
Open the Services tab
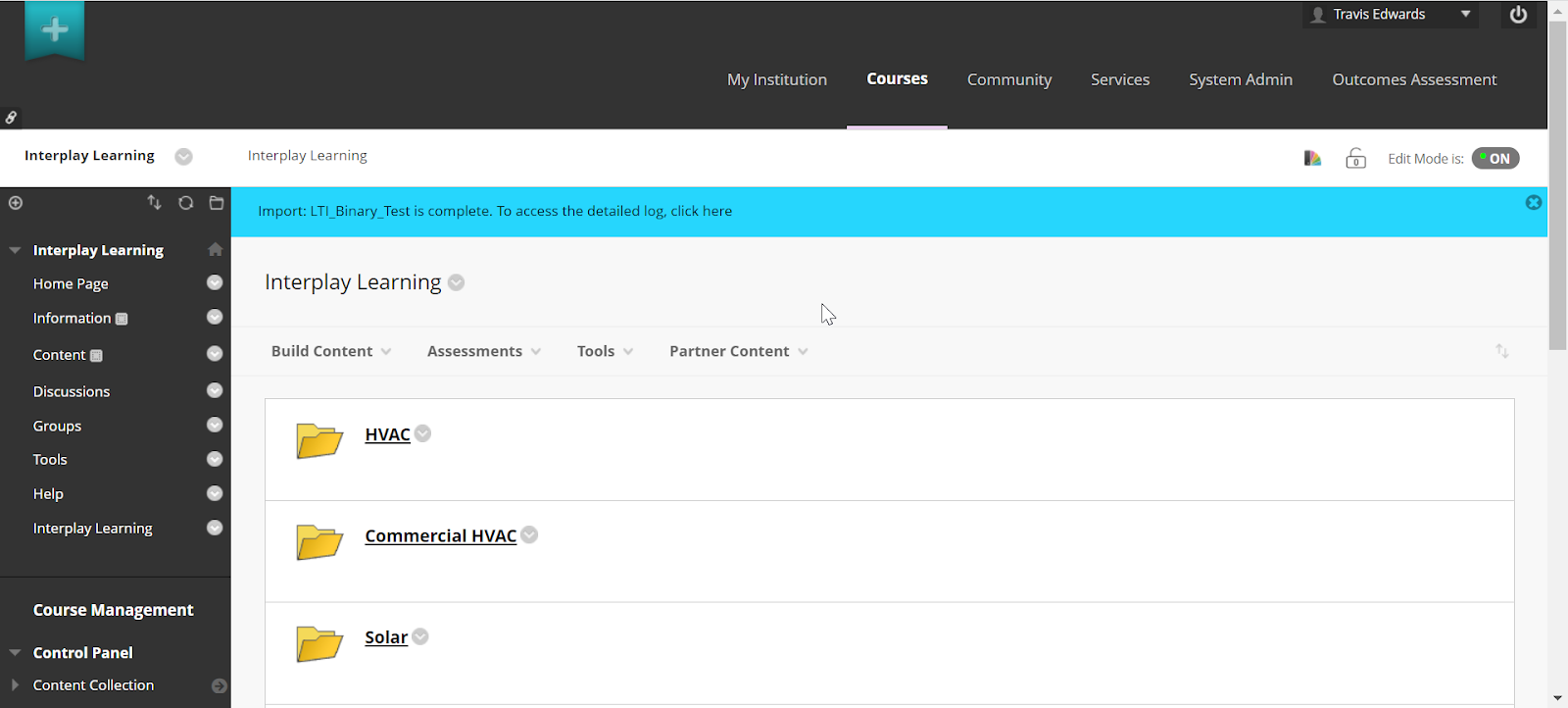pyautogui.click(x=1120, y=79)
